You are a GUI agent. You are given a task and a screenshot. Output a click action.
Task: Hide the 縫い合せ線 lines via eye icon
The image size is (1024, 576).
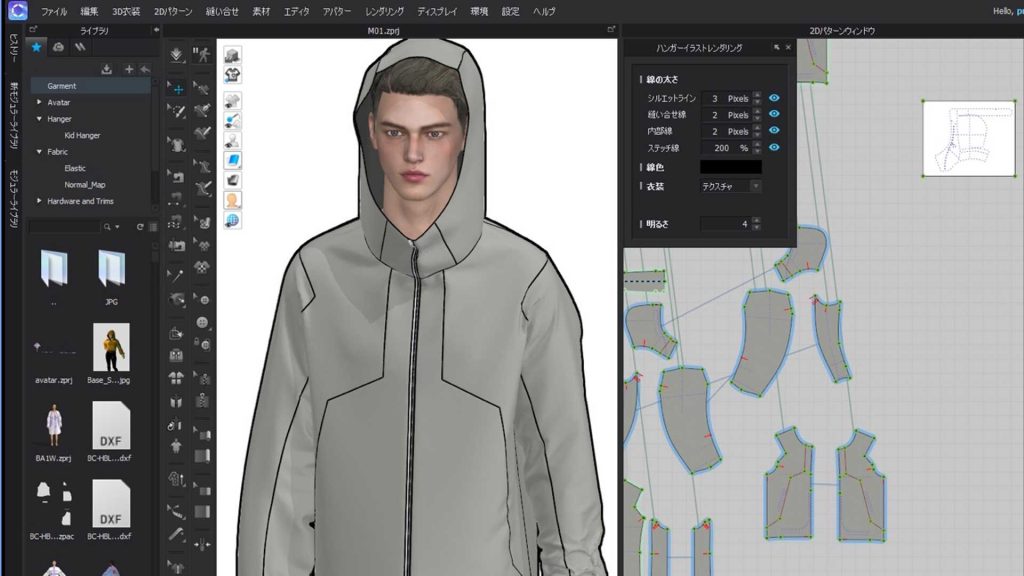(x=774, y=115)
